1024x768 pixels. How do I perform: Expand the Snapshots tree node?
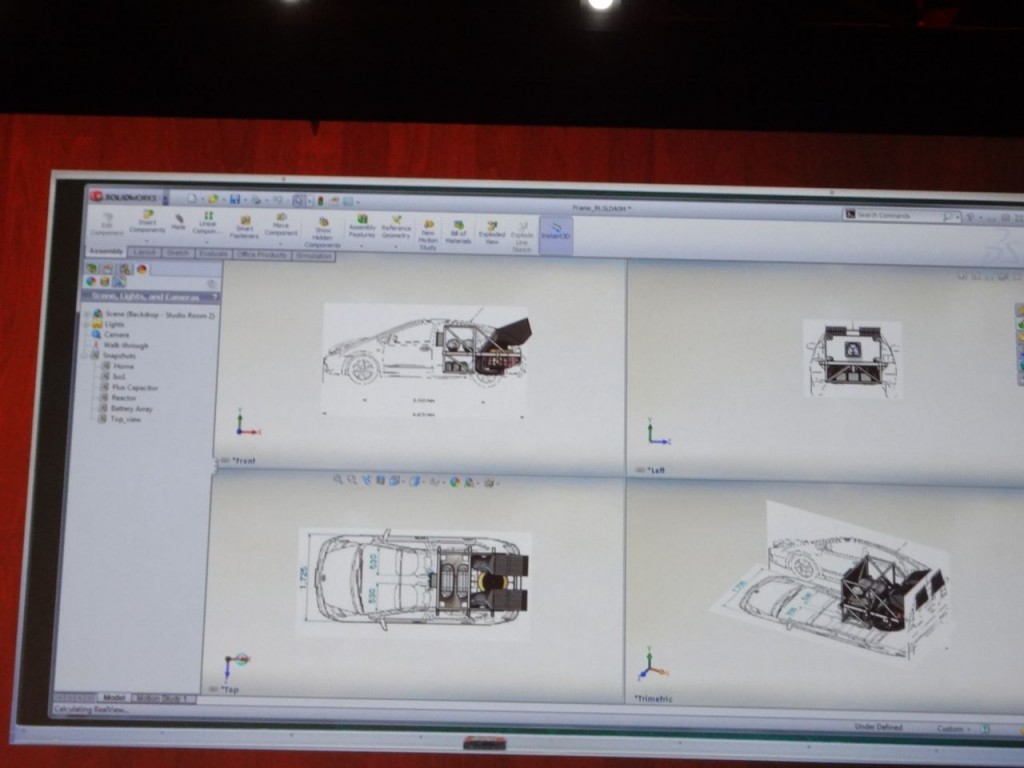pos(85,356)
